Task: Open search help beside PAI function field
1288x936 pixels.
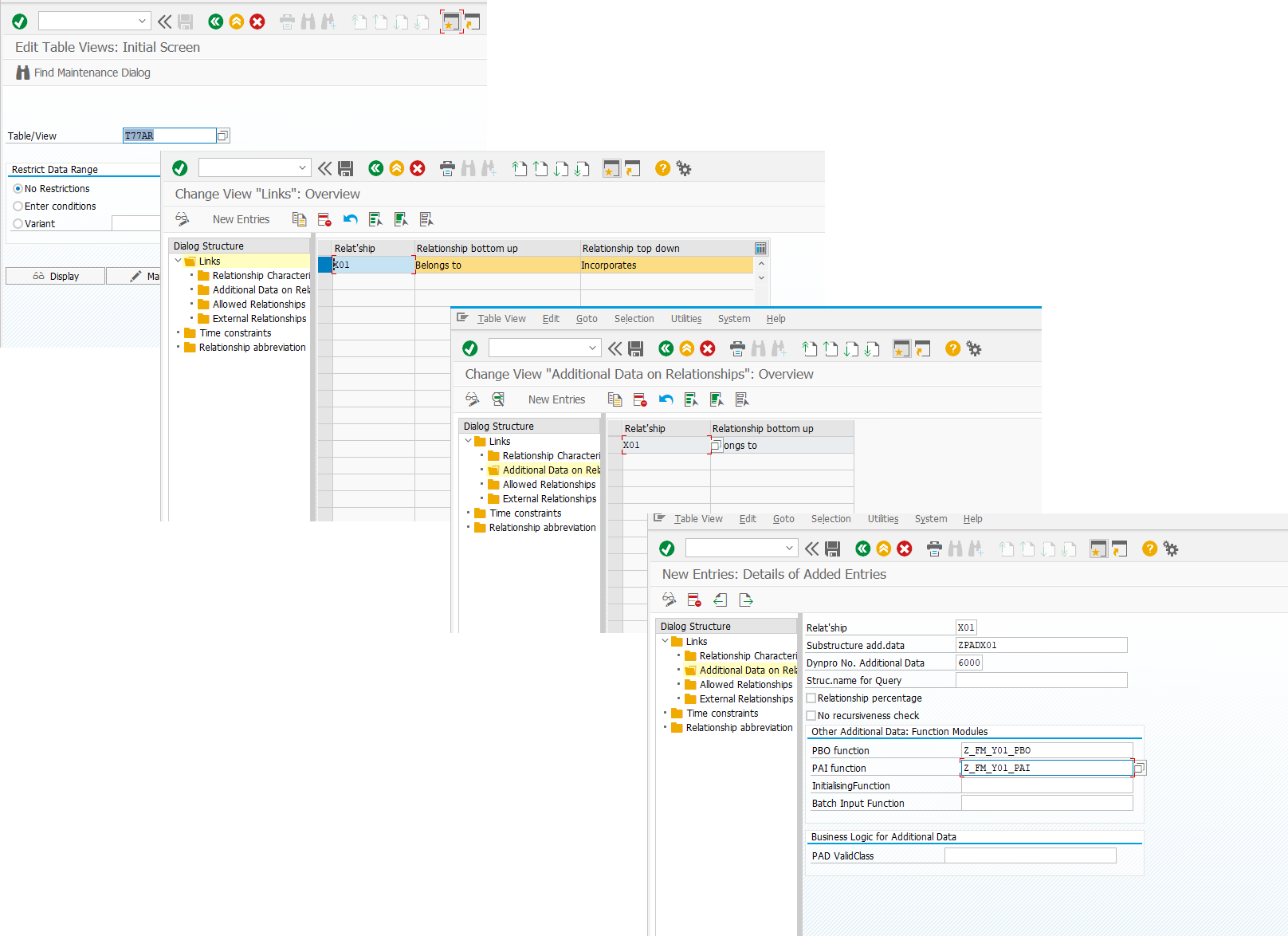Action: click(x=1140, y=768)
